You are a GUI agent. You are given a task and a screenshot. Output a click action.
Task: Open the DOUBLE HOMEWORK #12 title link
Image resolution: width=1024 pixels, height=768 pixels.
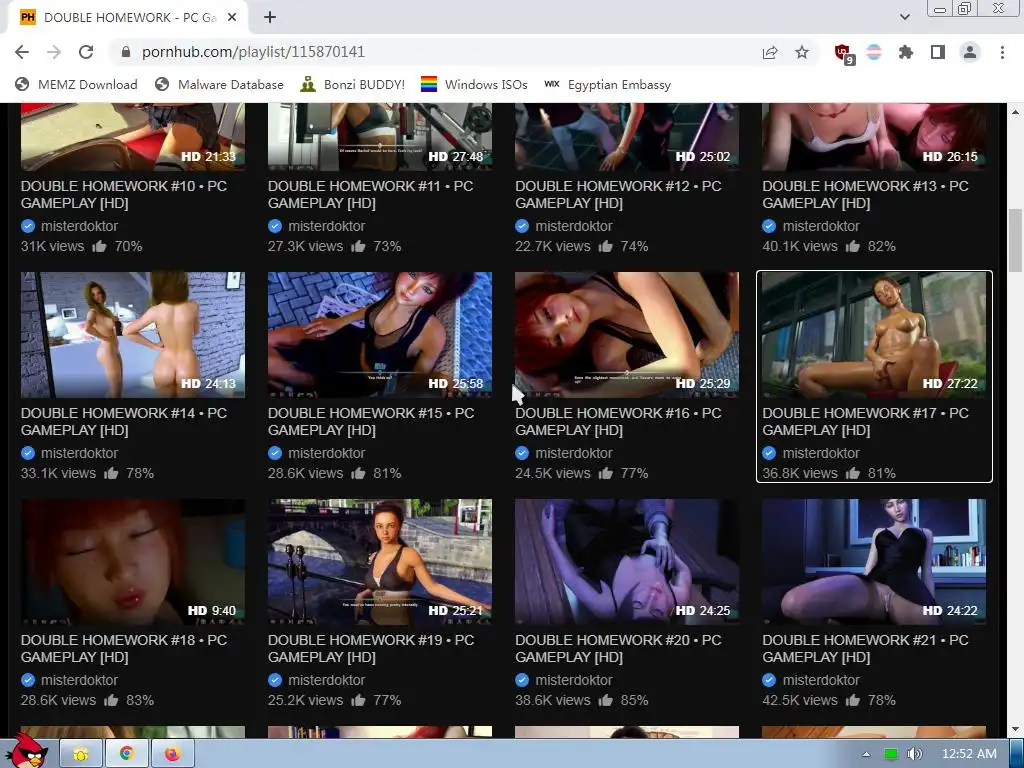(618, 195)
